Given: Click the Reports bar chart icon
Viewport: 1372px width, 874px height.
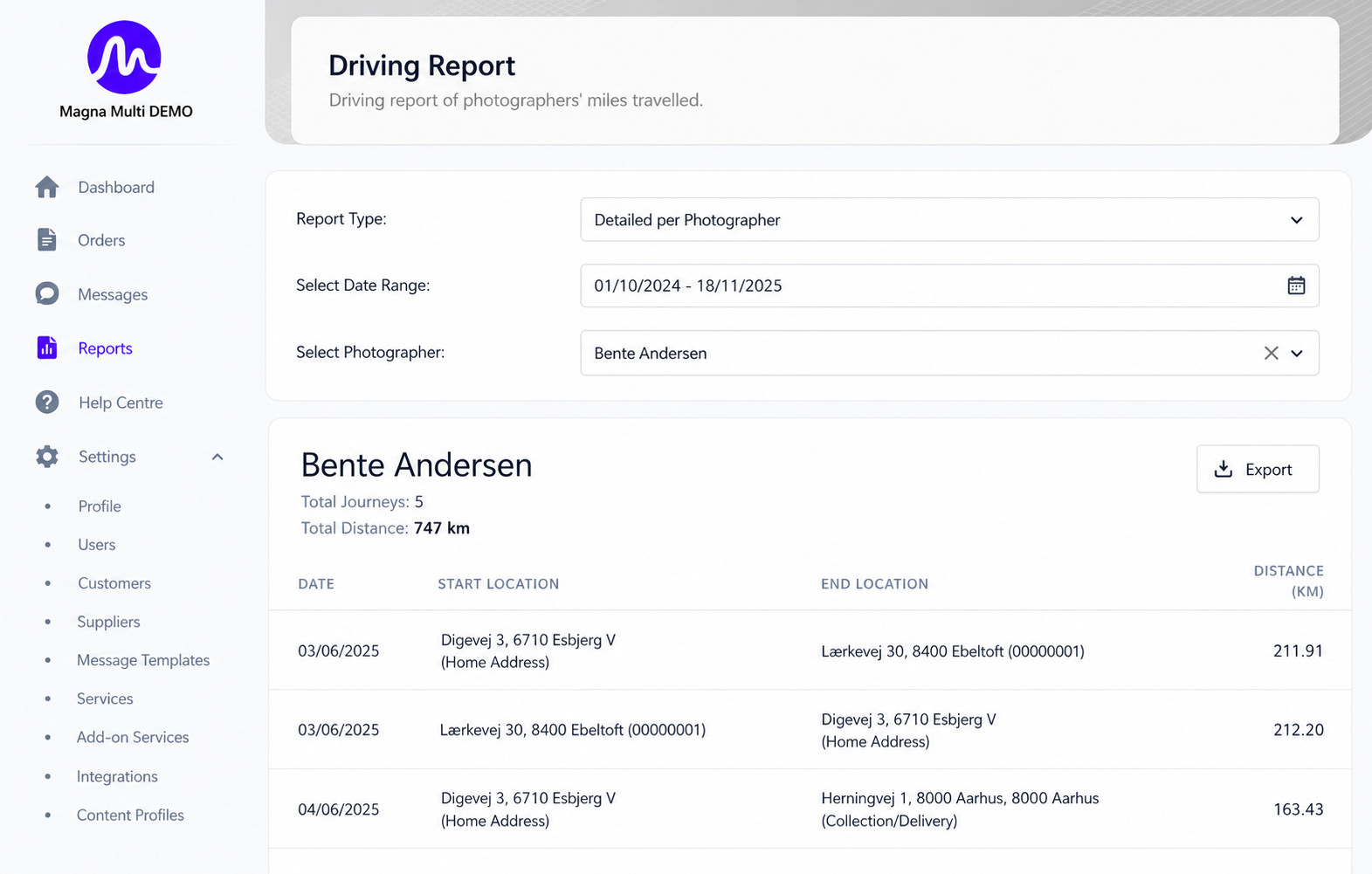Looking at the screenshot, I should [x=47, y=348].
